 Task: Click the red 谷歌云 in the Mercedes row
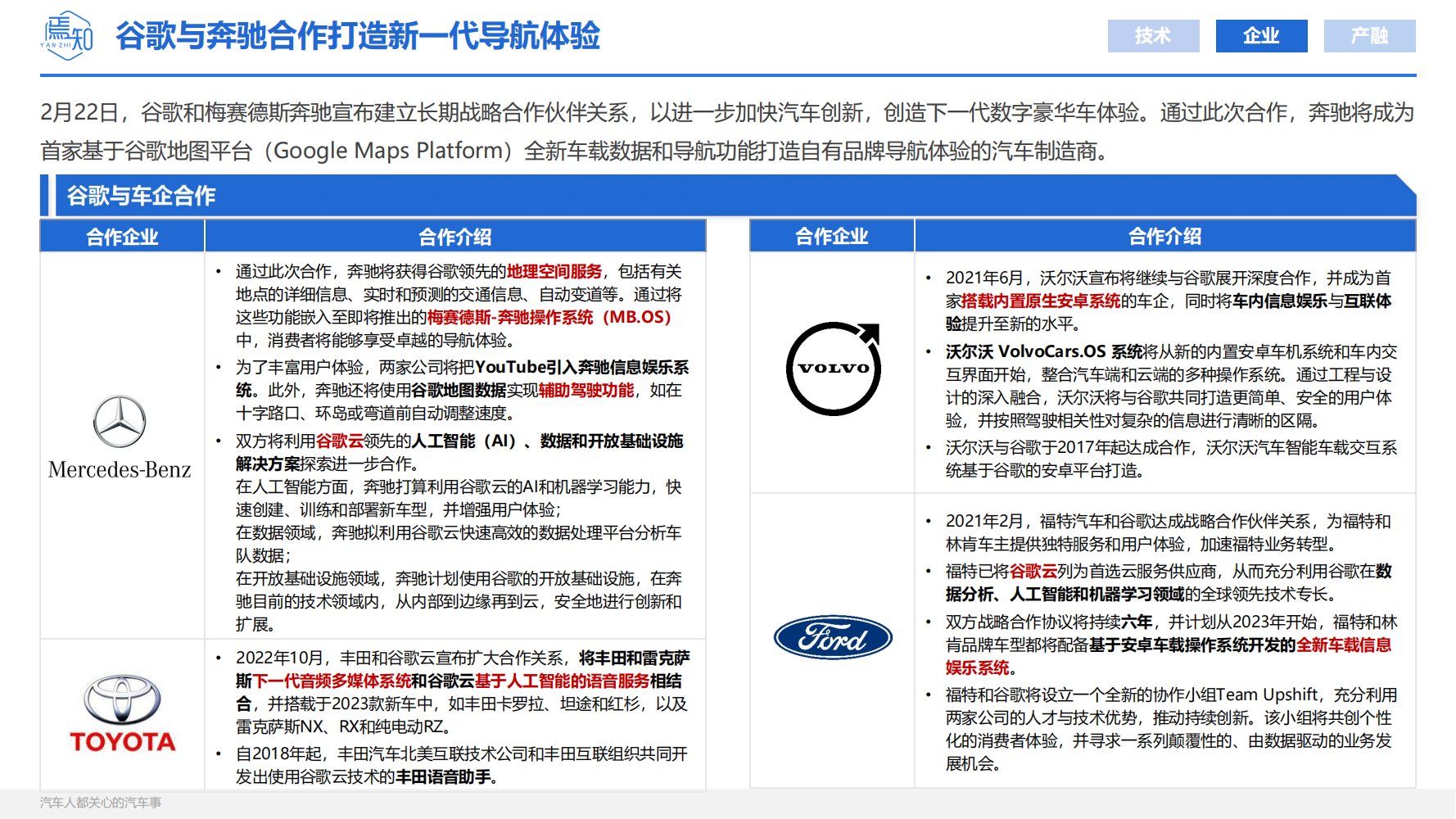click(x=340, y=441)
